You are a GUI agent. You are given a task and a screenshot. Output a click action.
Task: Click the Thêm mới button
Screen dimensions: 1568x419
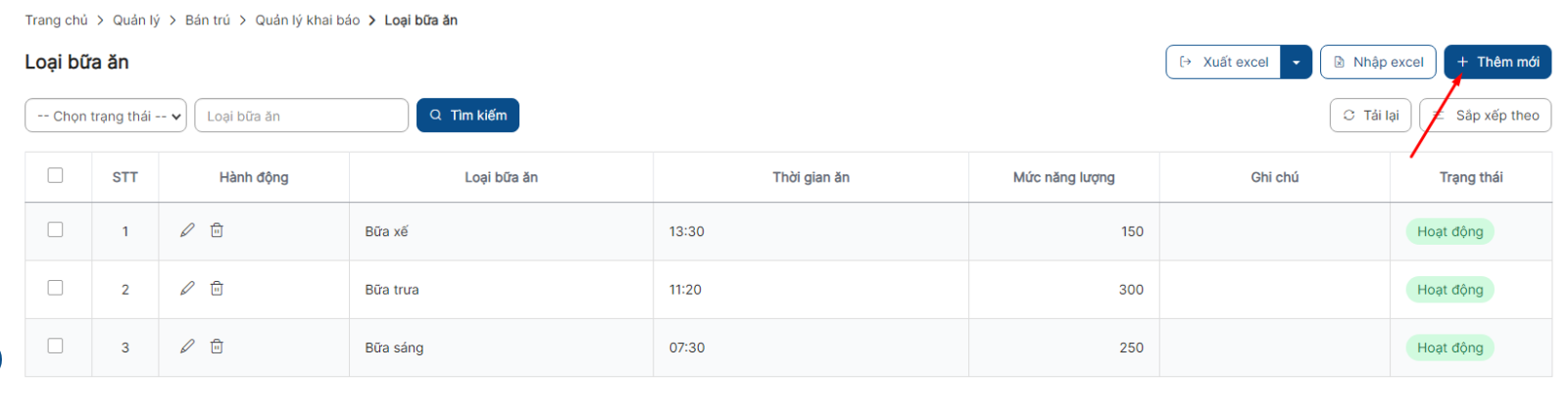click(1496, 62)
